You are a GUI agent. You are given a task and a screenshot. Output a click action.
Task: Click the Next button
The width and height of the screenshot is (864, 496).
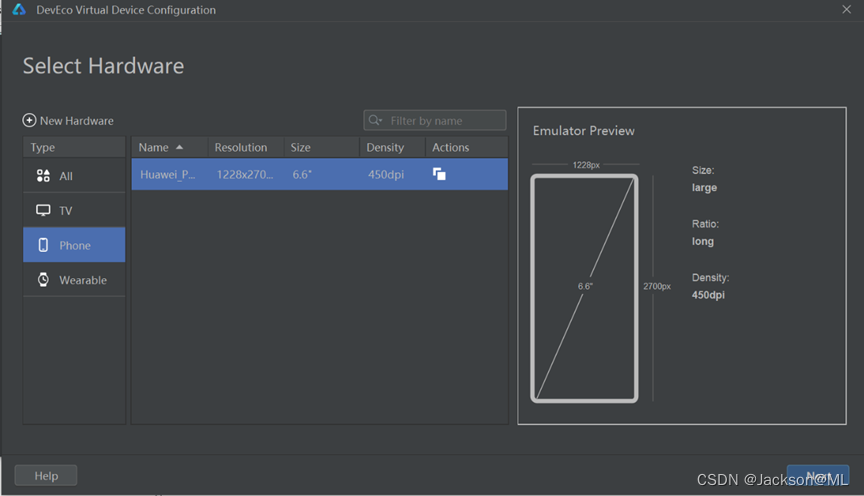[818, 476]
